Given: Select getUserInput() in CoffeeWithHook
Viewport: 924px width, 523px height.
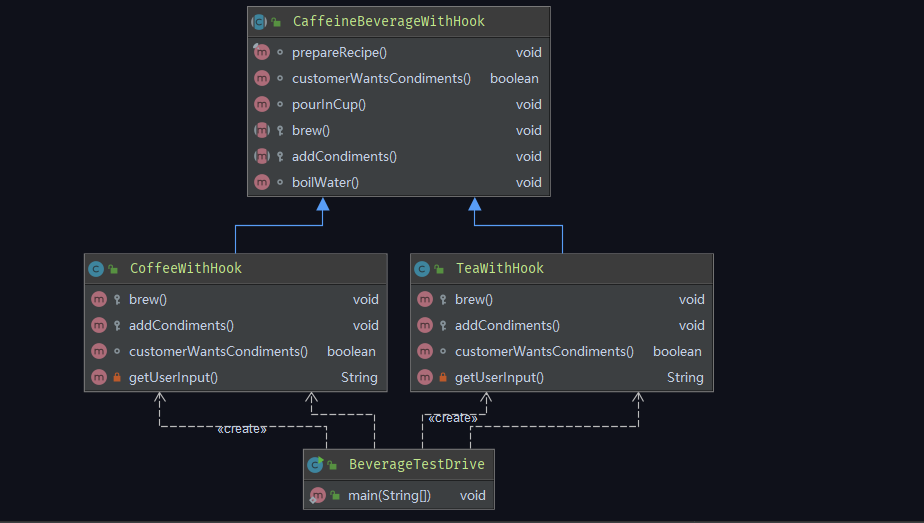Looking at the screenshot, I should [173, 377].
